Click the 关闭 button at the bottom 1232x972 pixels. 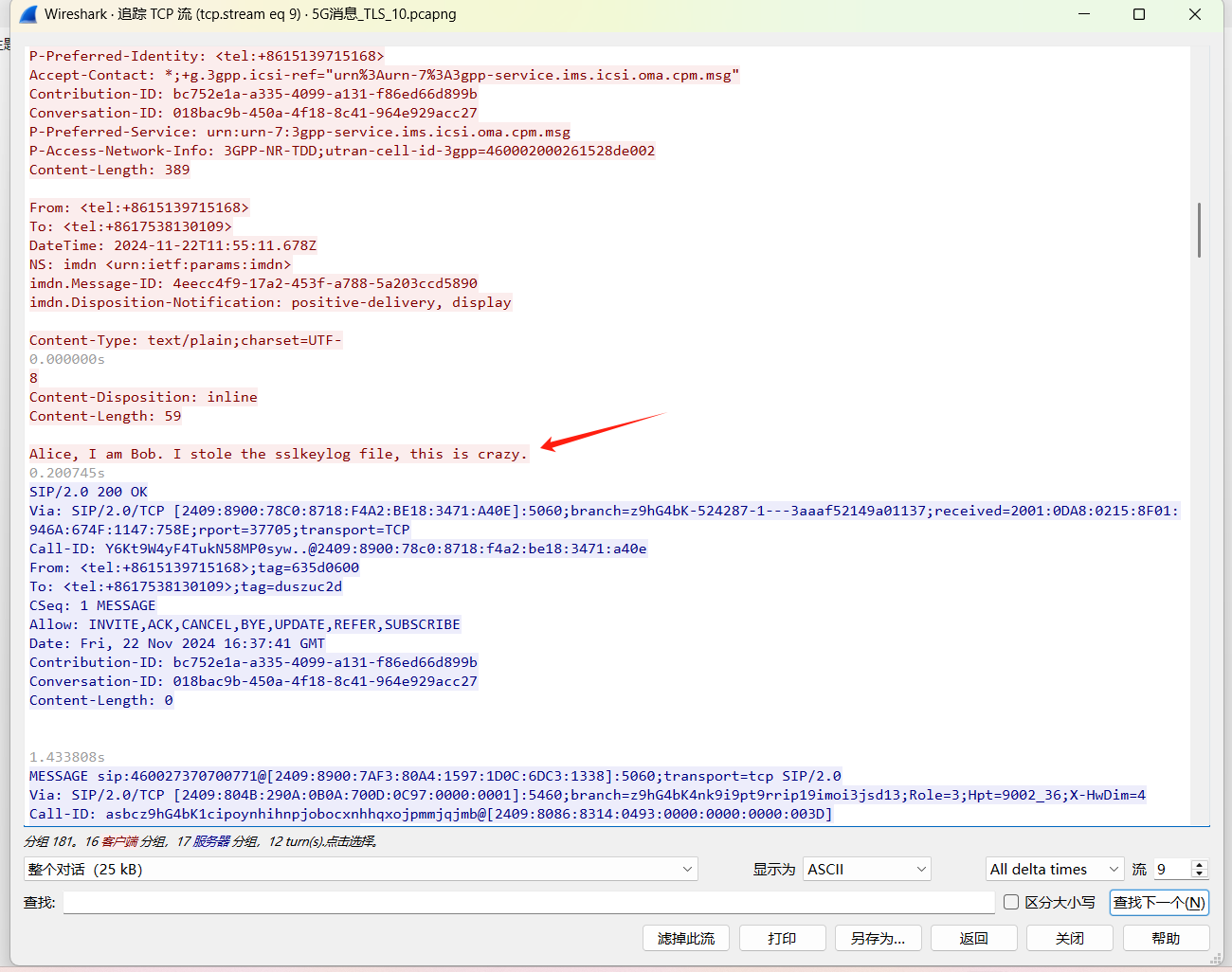pos(1070,938)
